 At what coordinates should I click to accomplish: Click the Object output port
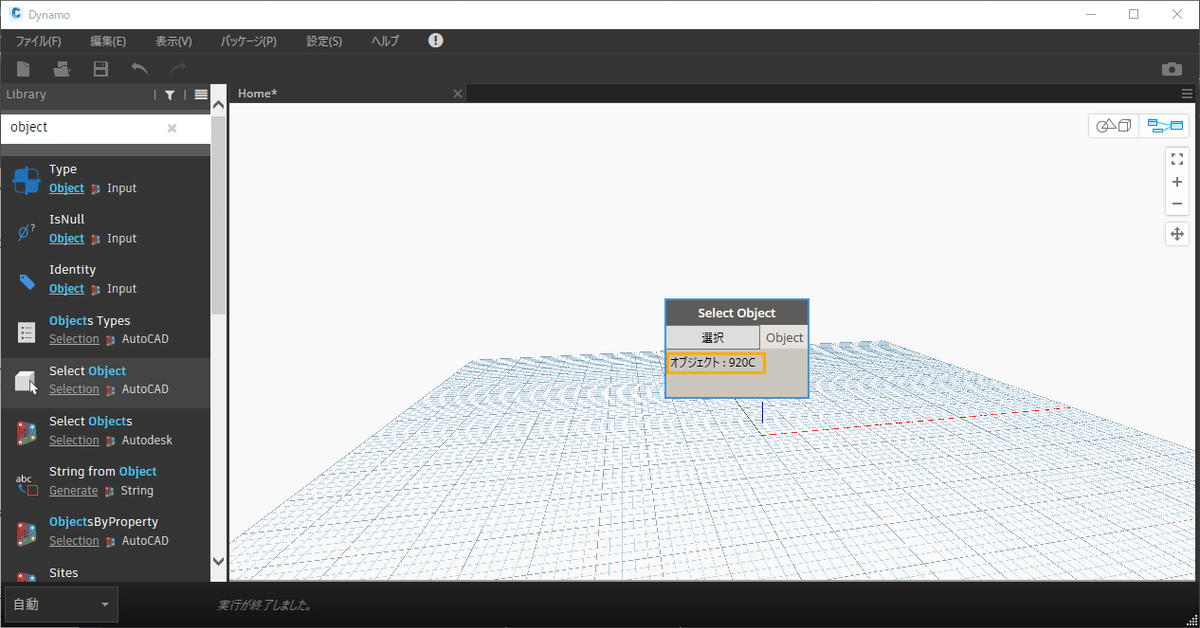784,337
